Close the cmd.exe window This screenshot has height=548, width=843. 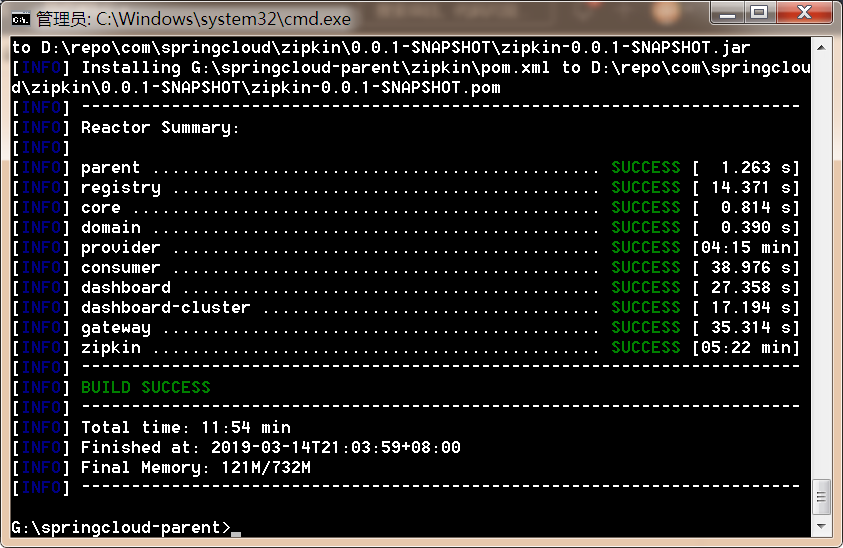[804, 13]
